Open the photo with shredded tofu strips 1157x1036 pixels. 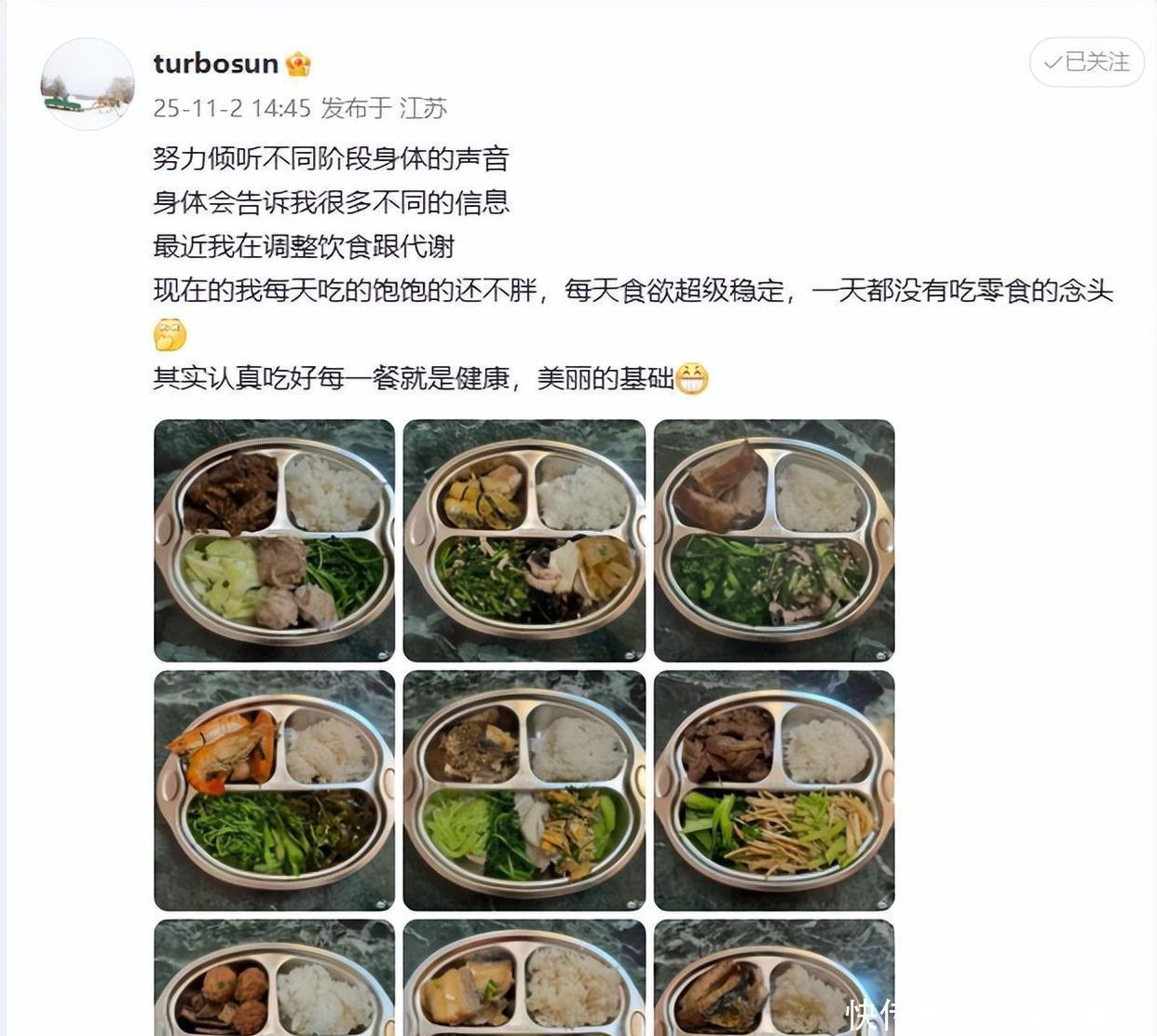[774, 790]
